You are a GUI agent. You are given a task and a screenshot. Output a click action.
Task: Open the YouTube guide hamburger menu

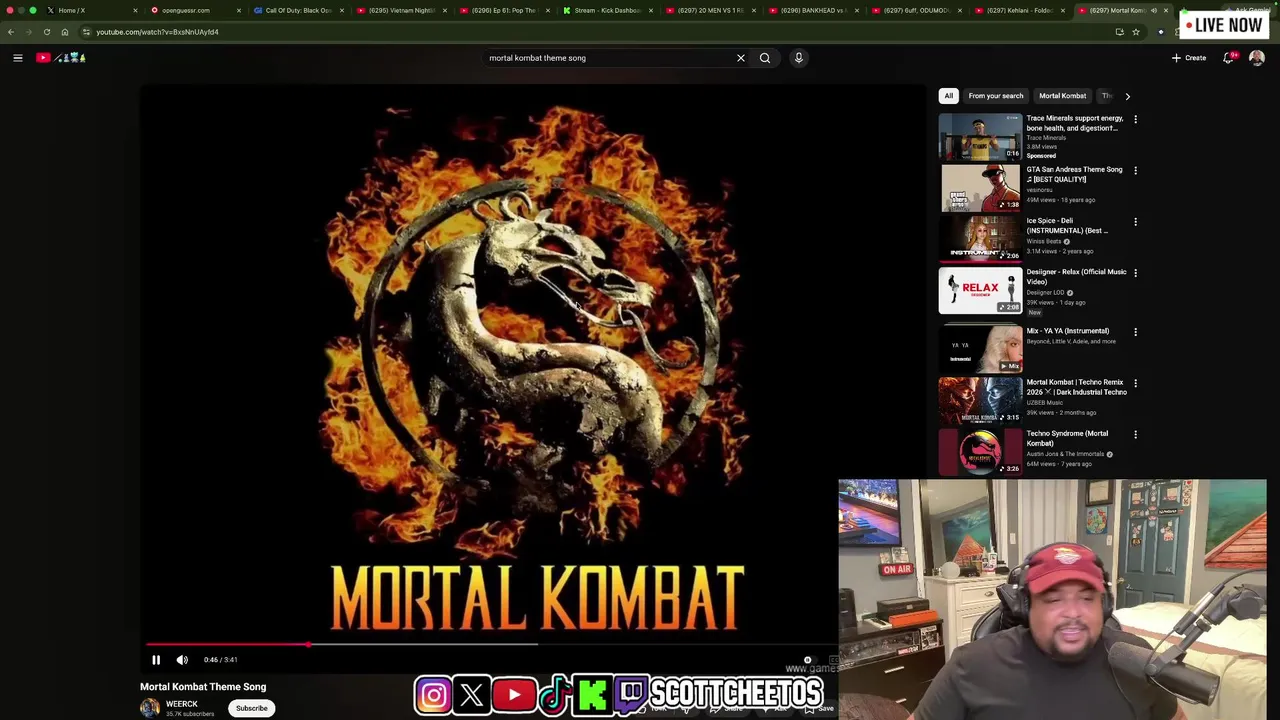pyautogui.click(x=17, y=58)
